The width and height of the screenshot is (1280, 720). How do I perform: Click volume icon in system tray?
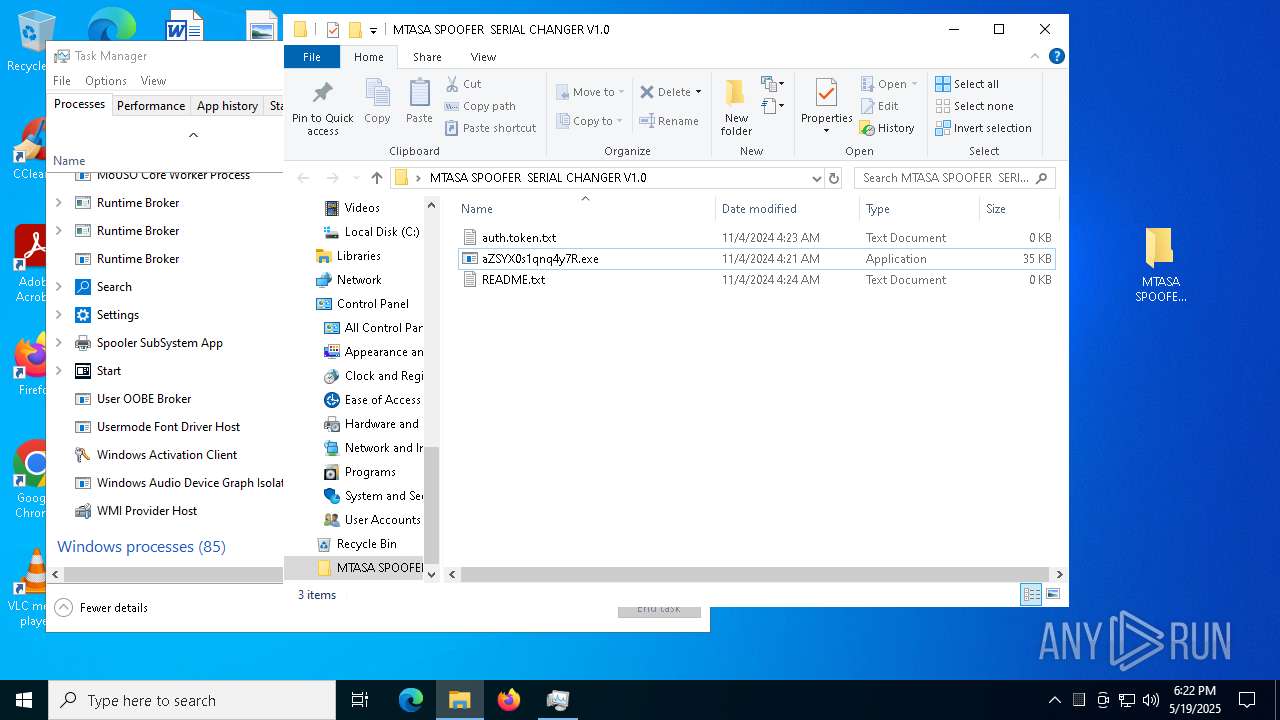[1151, 700]
